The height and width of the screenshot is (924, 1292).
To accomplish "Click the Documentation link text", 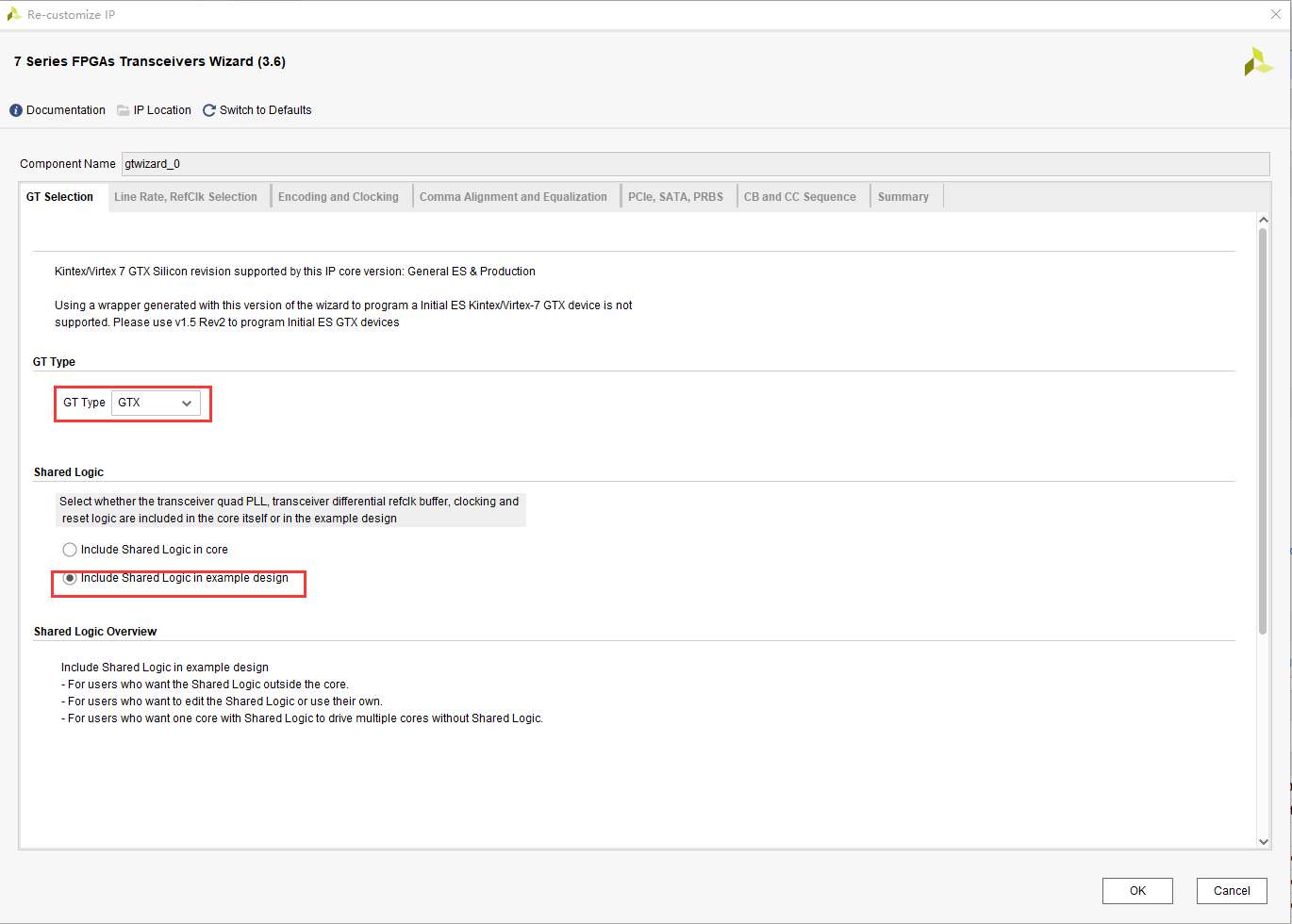I will click(66, 110).
